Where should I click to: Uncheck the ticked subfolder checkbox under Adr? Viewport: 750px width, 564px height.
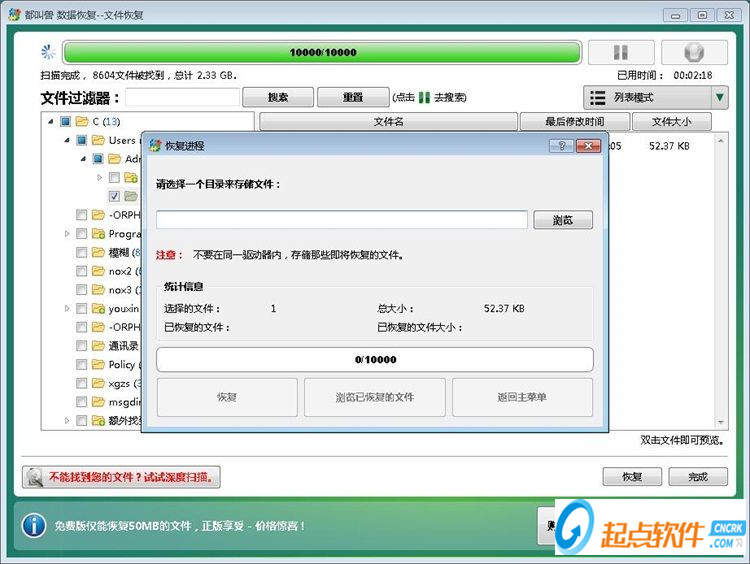(x=114, y=196)
